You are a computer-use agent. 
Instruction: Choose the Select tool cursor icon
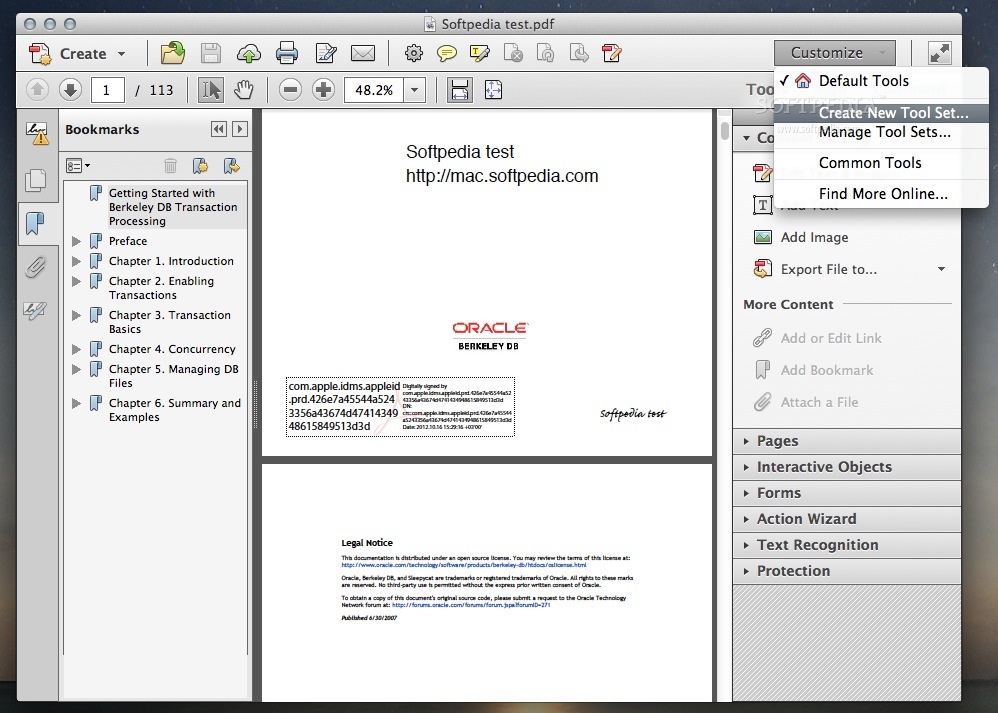(211, 90)
